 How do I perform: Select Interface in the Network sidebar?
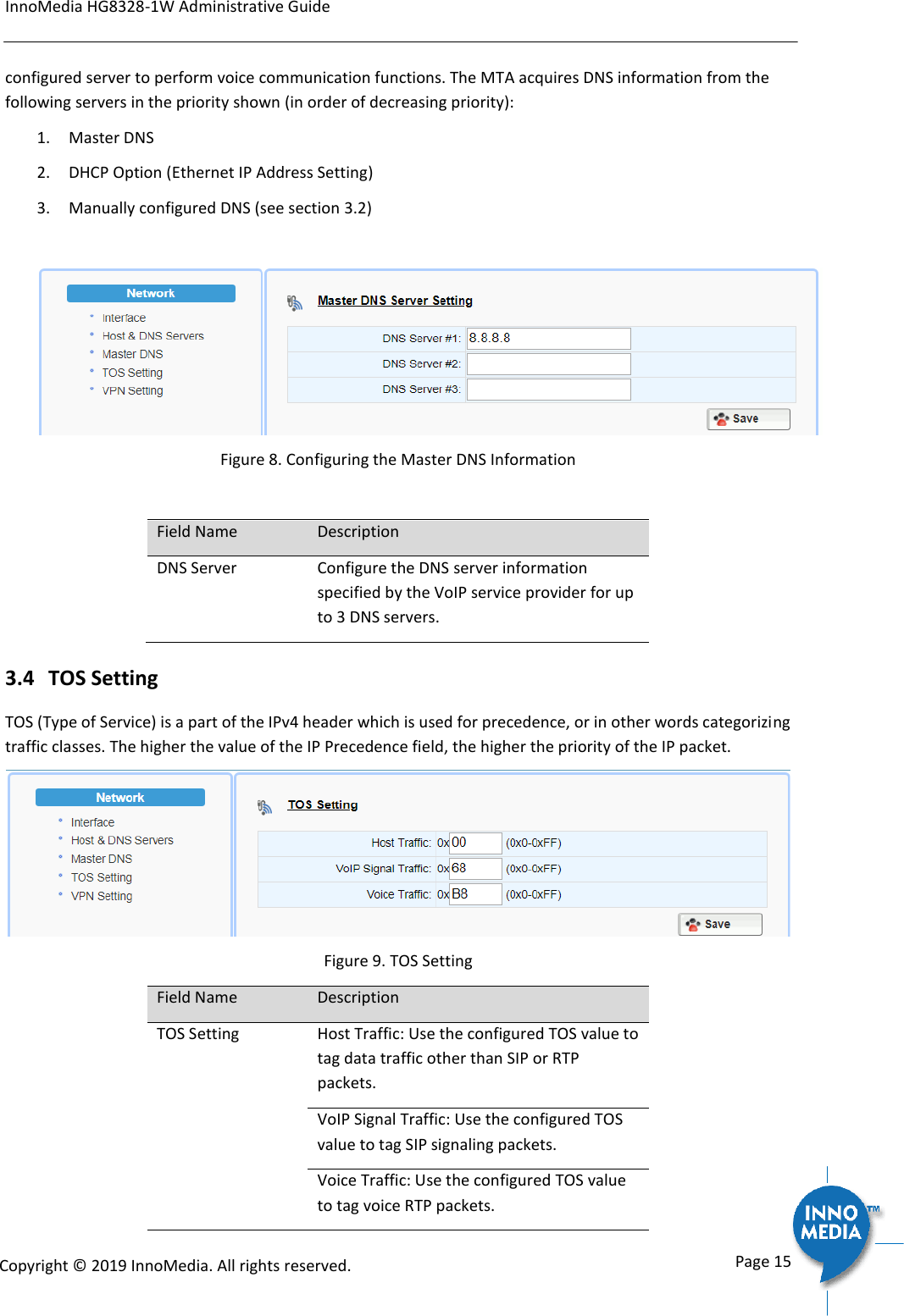tap(124, 317)
